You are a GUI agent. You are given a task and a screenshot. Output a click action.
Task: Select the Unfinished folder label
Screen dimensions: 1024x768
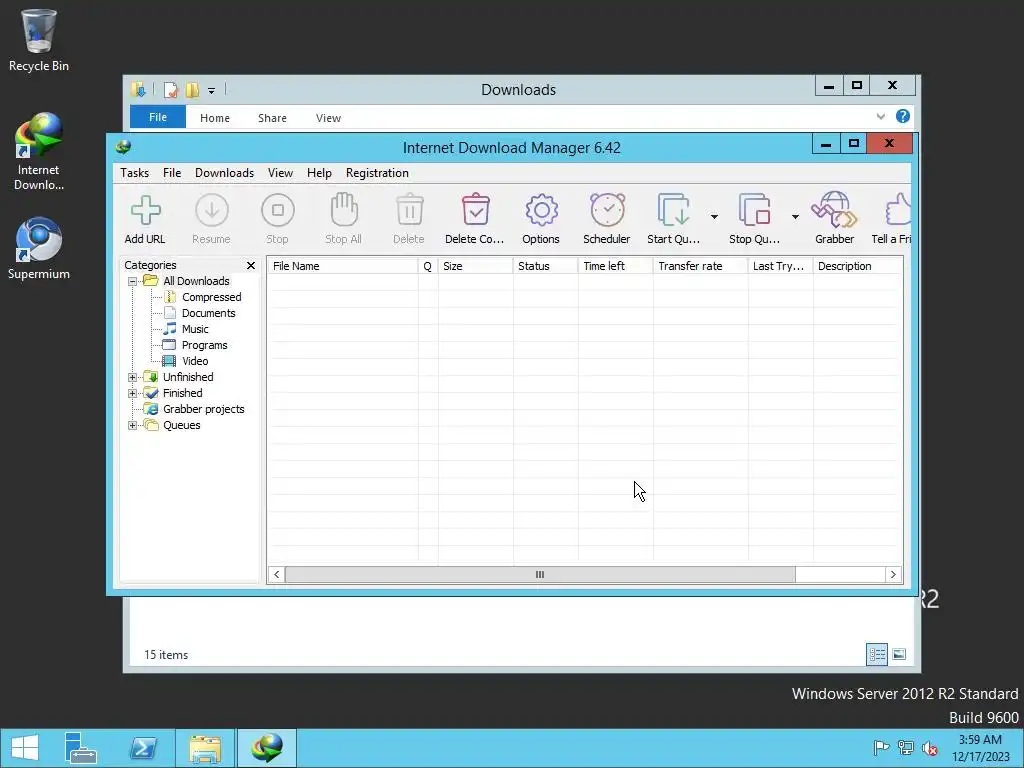tap(188, 377)
